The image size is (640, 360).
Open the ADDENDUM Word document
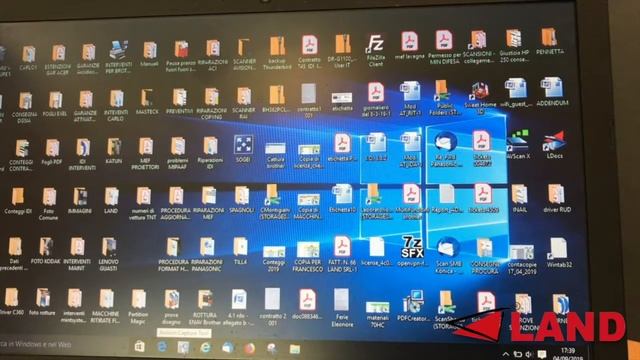(552, 88)
